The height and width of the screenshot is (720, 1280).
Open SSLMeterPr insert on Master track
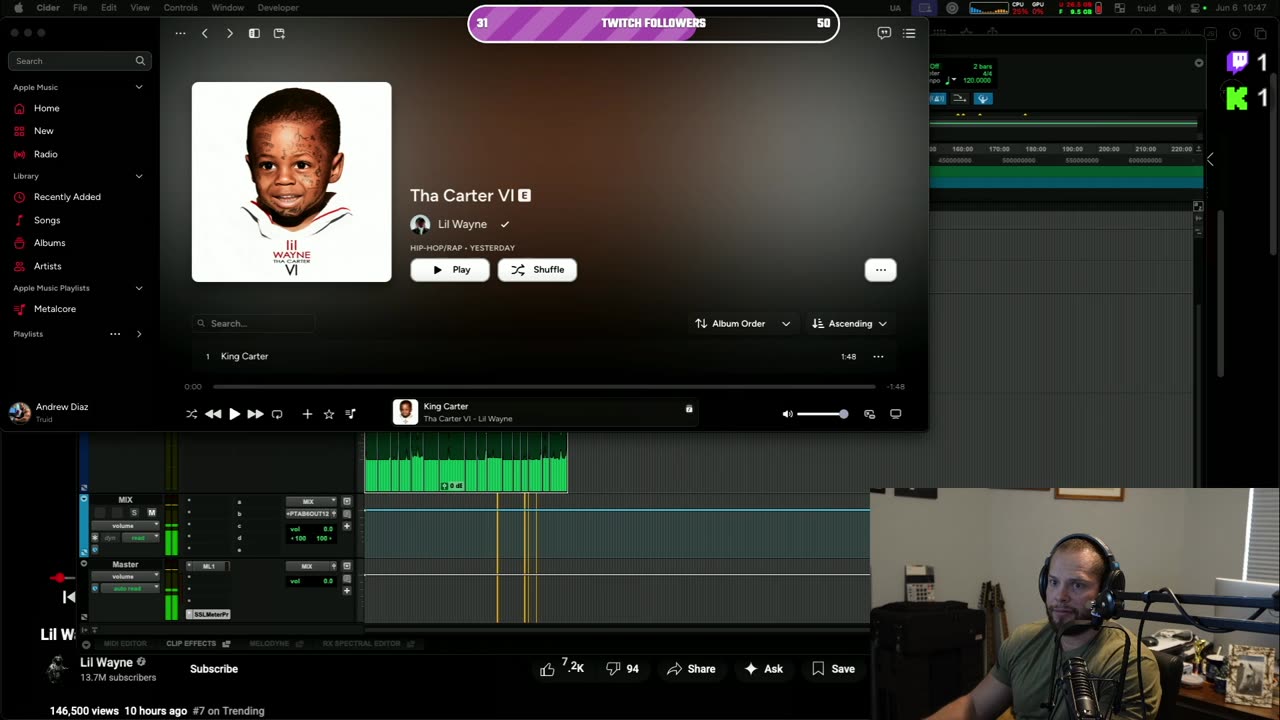click(208, 614)
